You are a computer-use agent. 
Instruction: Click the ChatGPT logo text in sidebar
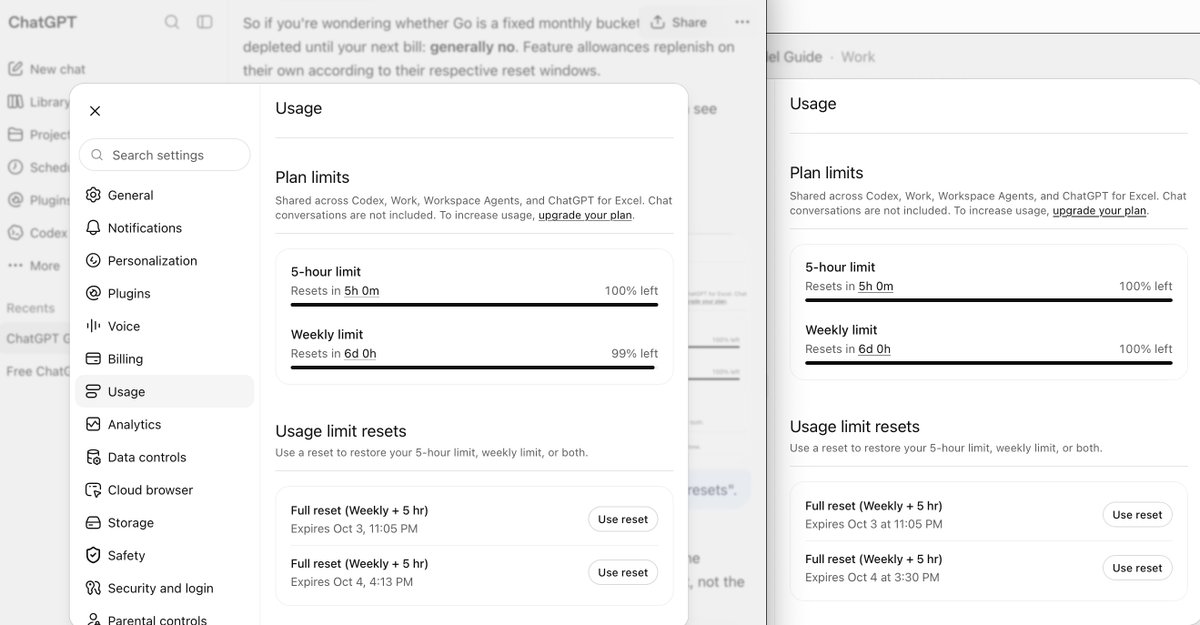click(42, 22)
